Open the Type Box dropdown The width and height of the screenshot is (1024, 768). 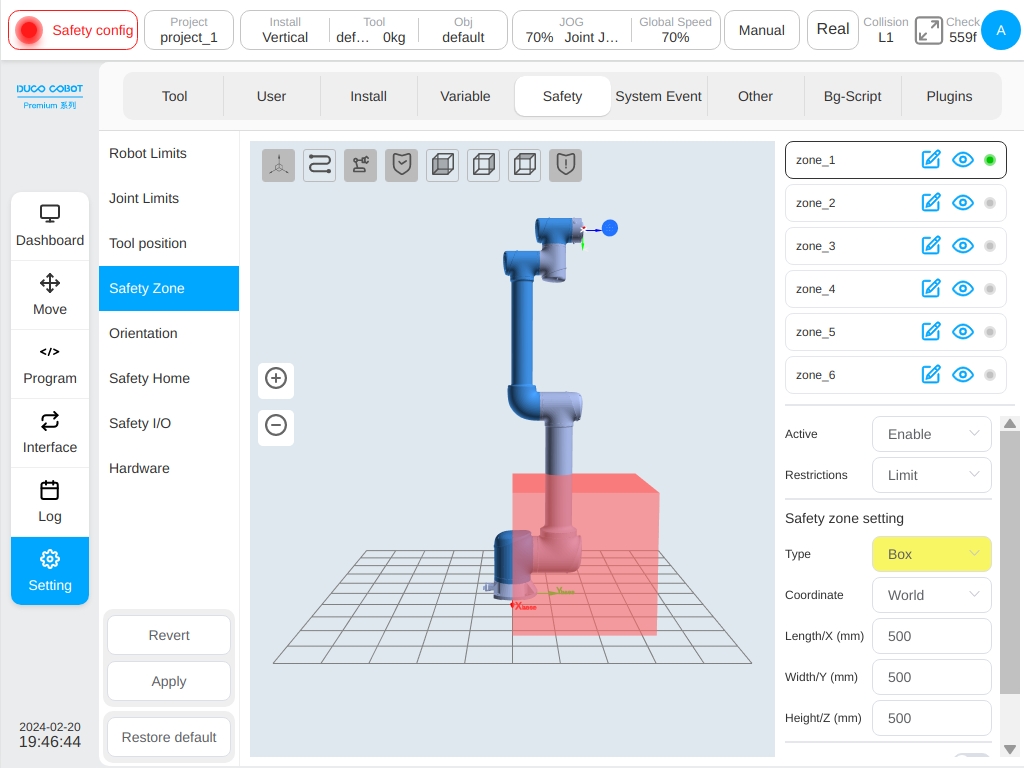click(932, 554)
